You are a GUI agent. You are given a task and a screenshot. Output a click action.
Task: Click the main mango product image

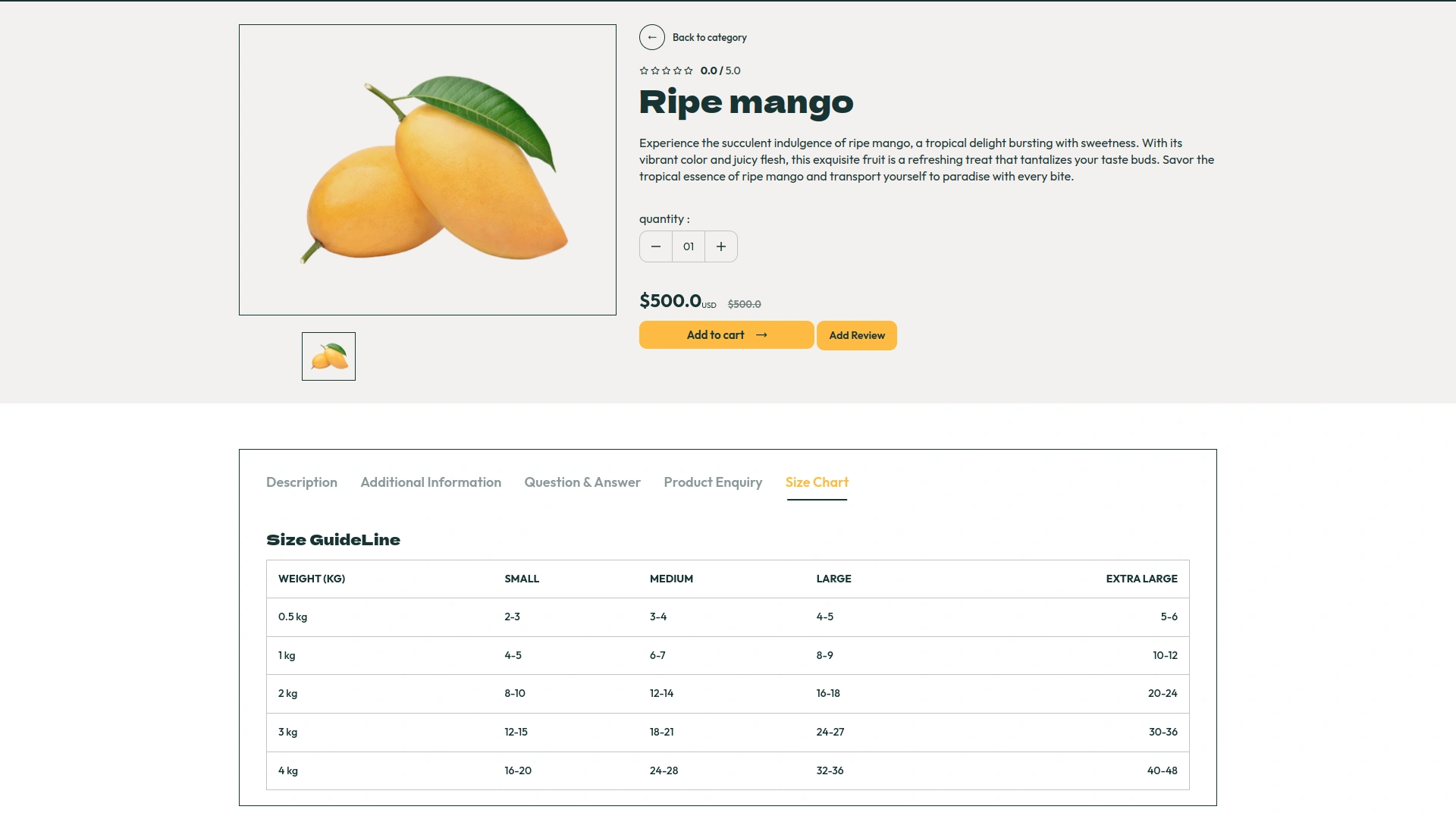coord(428,170)
